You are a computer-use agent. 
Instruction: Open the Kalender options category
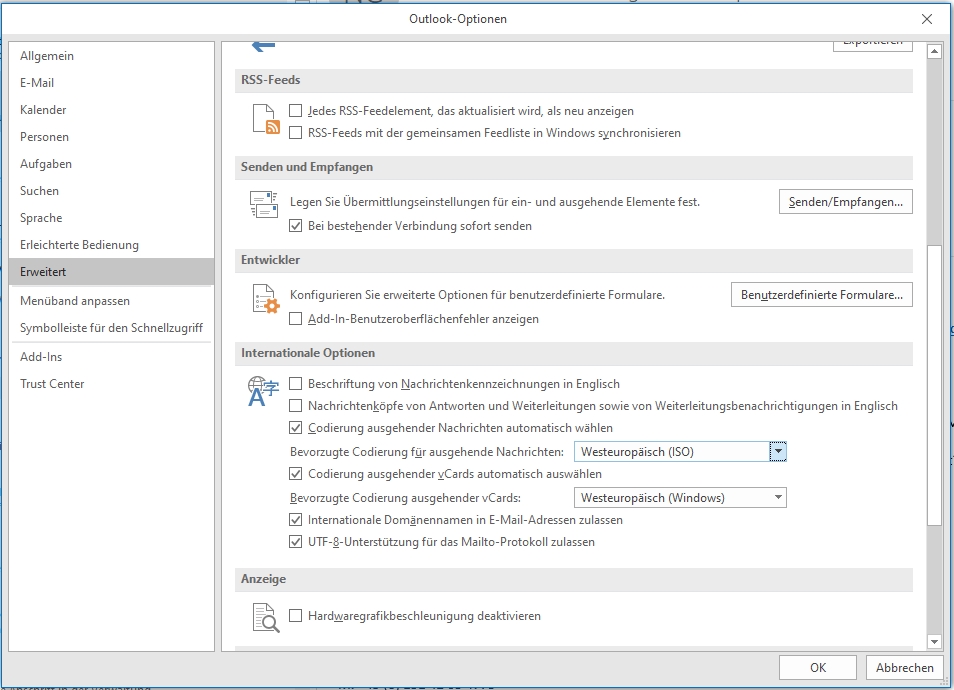pyautogui.click(x=111, y=110)
